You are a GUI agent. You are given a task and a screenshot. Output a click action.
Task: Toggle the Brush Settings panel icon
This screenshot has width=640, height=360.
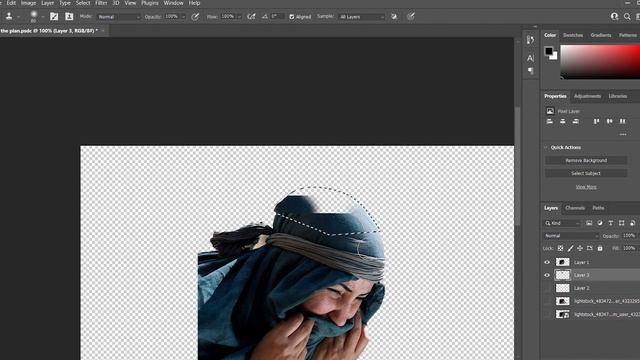(54, 16)
